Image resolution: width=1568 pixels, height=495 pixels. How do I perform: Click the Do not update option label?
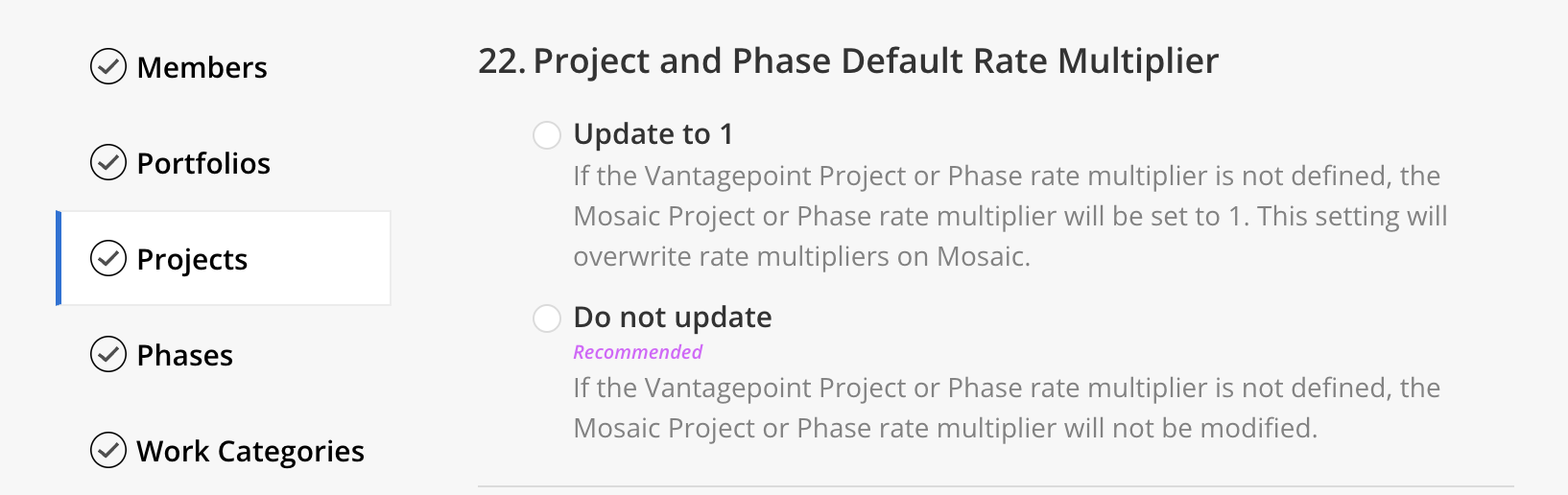[673, 318]
